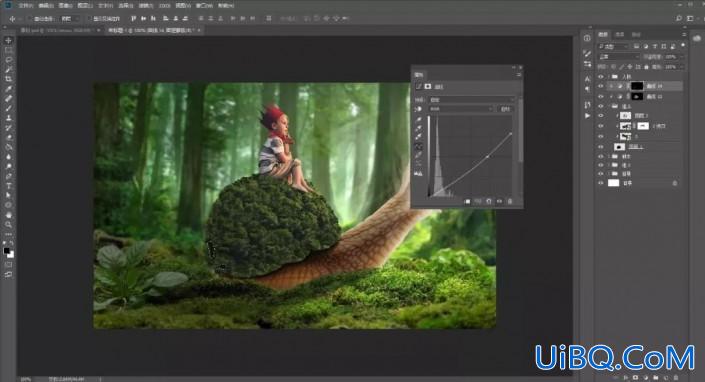Click the lock all layers icon
The image size is (705, 382).
coord(647,67)
